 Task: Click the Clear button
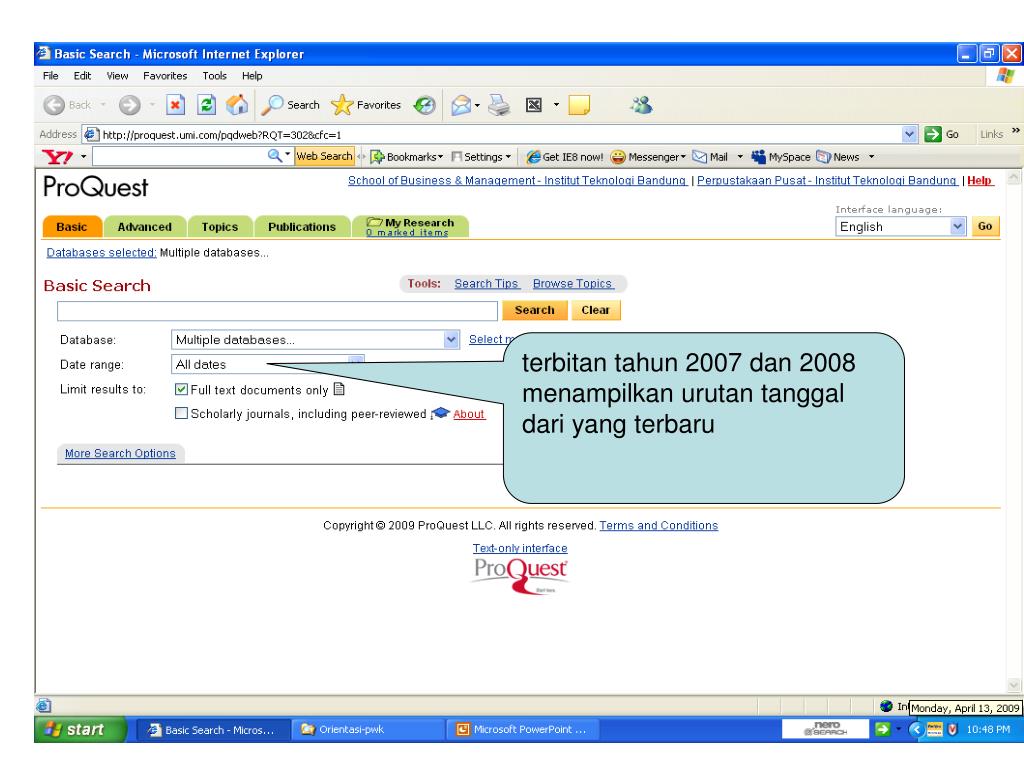click(596, 310)
